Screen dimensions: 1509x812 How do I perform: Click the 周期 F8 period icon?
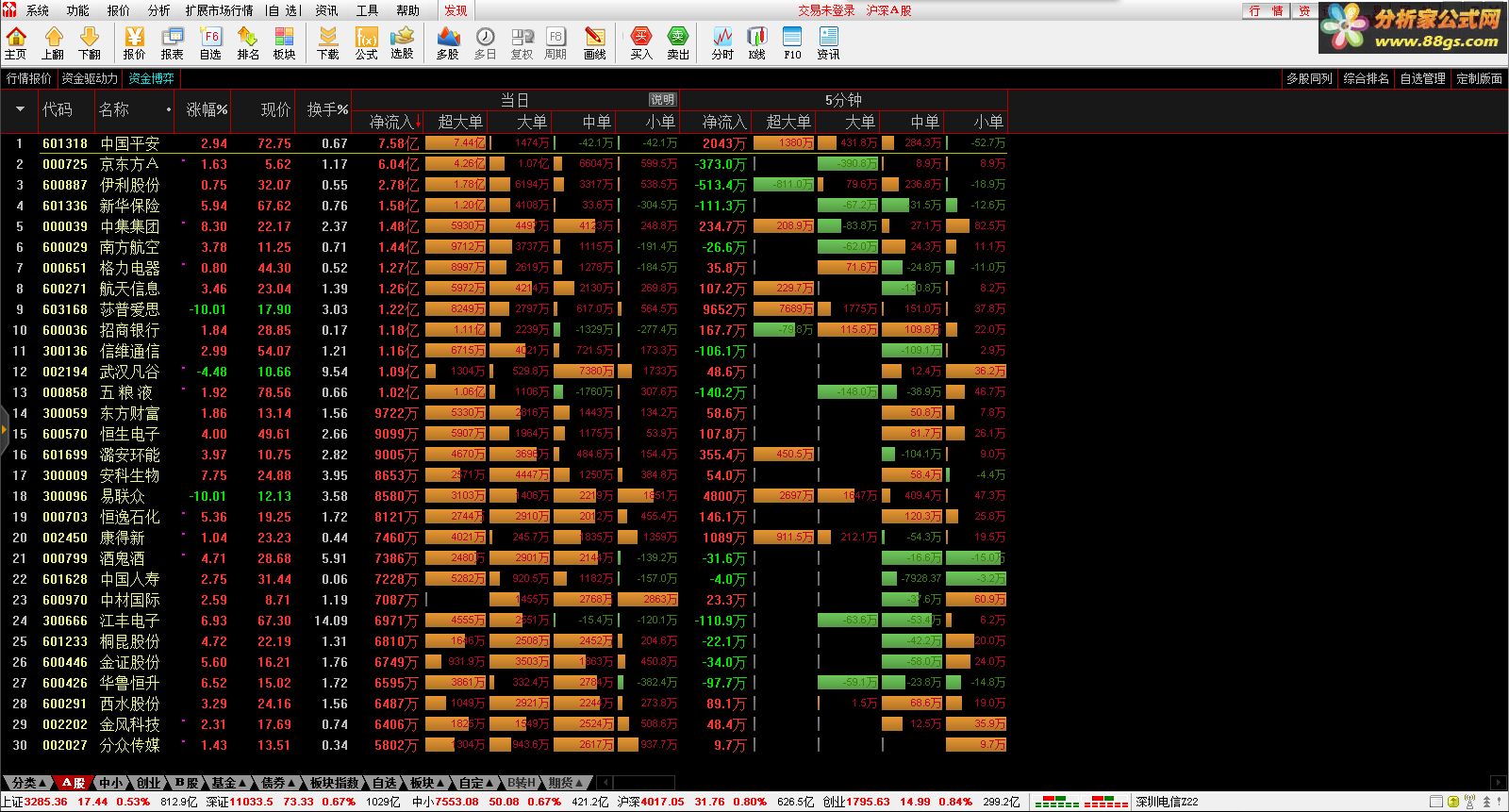[x=556, y=43]
